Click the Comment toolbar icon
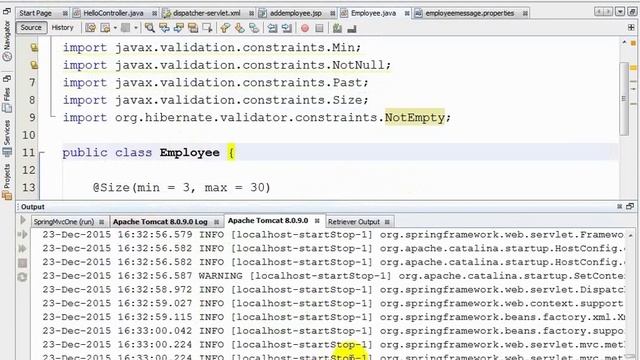Screen dimensions: 640x360 337,28
